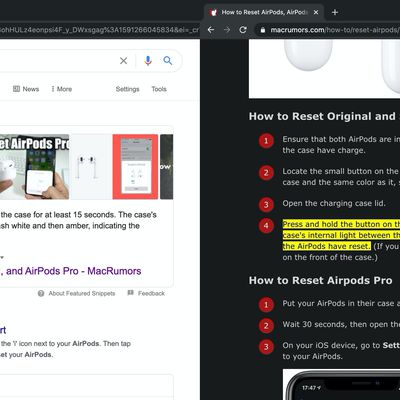Open Google search Settings
This screenshot has width=400, height=400.
[x=127, y=89]
